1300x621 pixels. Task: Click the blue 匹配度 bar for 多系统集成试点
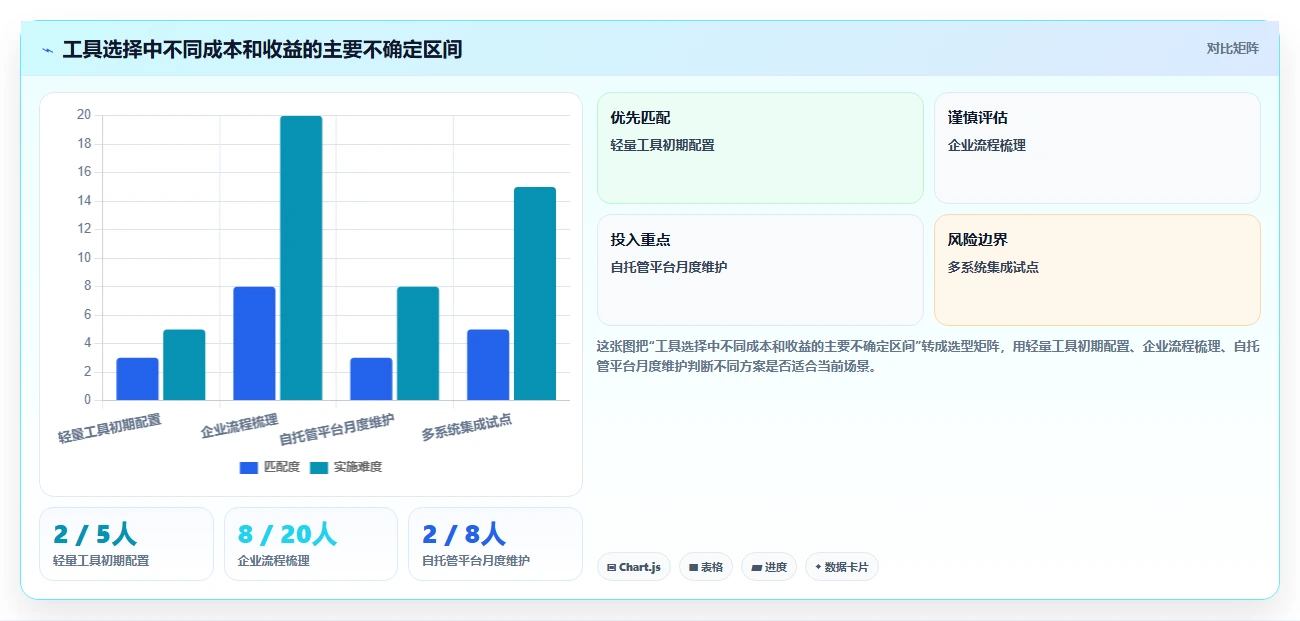pyautogui.click(x=488, y=365)
